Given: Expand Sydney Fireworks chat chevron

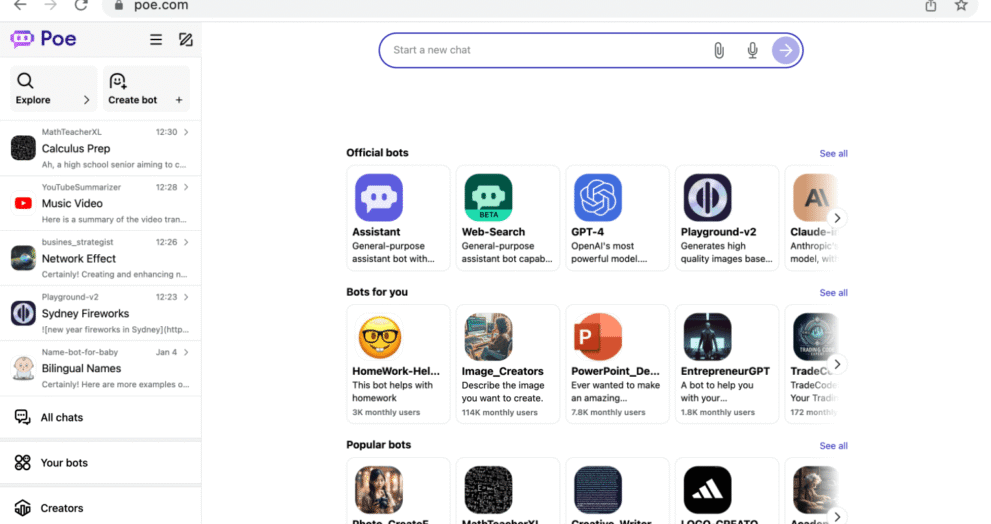Looking at the screenshot, I should point(186,297).
